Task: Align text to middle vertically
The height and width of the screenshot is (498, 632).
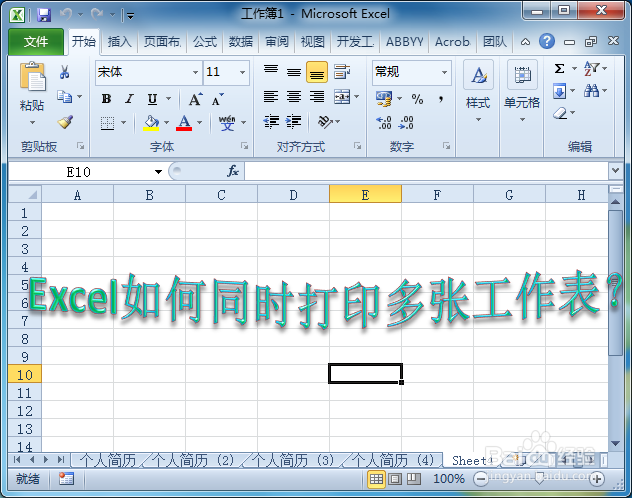Action: (294, 72)
